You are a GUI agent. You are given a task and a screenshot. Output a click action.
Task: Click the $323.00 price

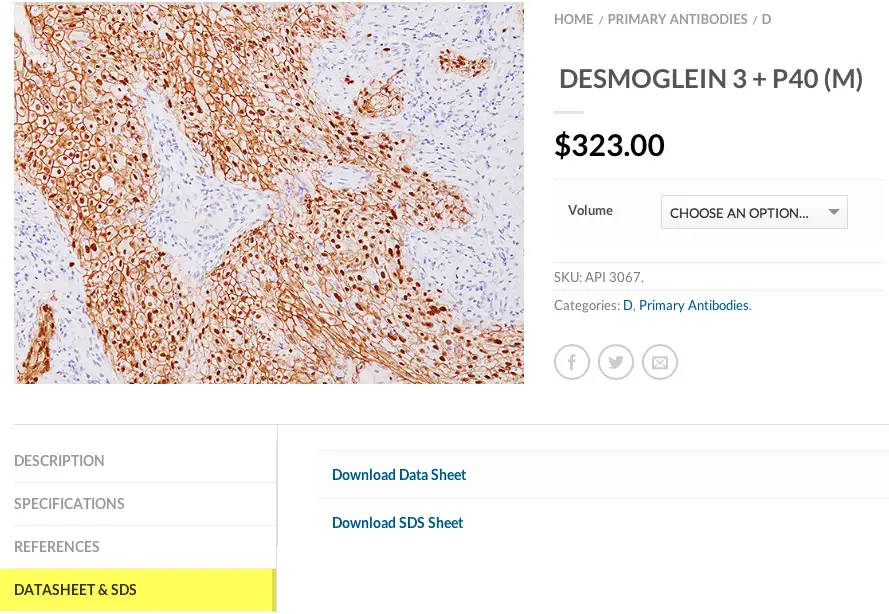tap(610, 146)
